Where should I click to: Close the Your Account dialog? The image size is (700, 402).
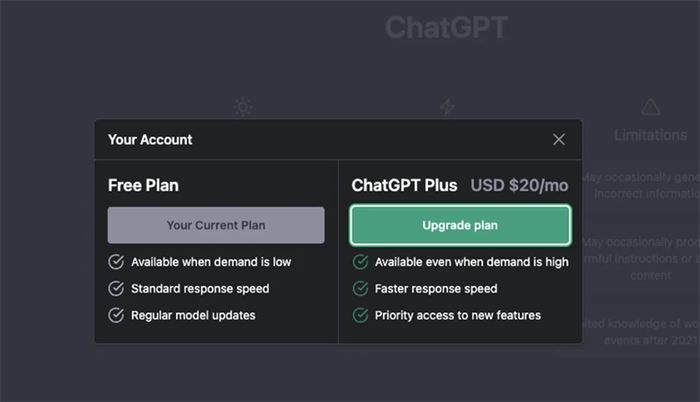click(559, 140)
